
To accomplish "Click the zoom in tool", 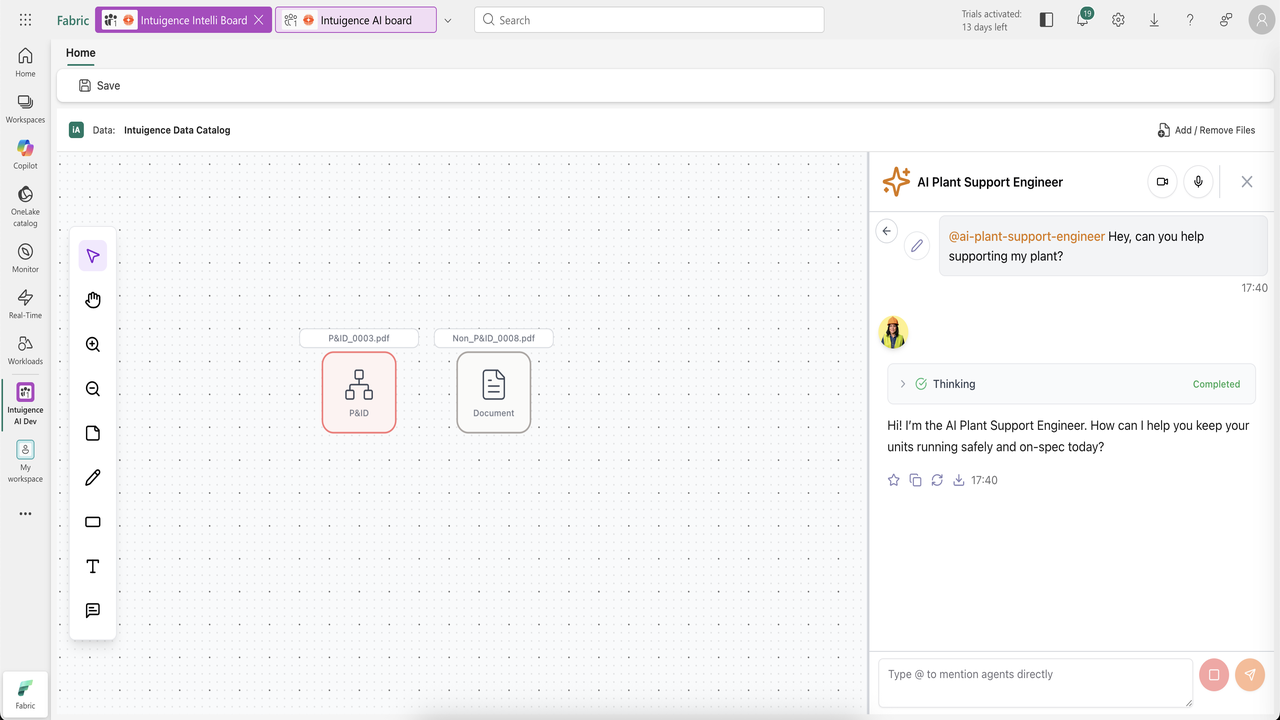I will (93, 345).
